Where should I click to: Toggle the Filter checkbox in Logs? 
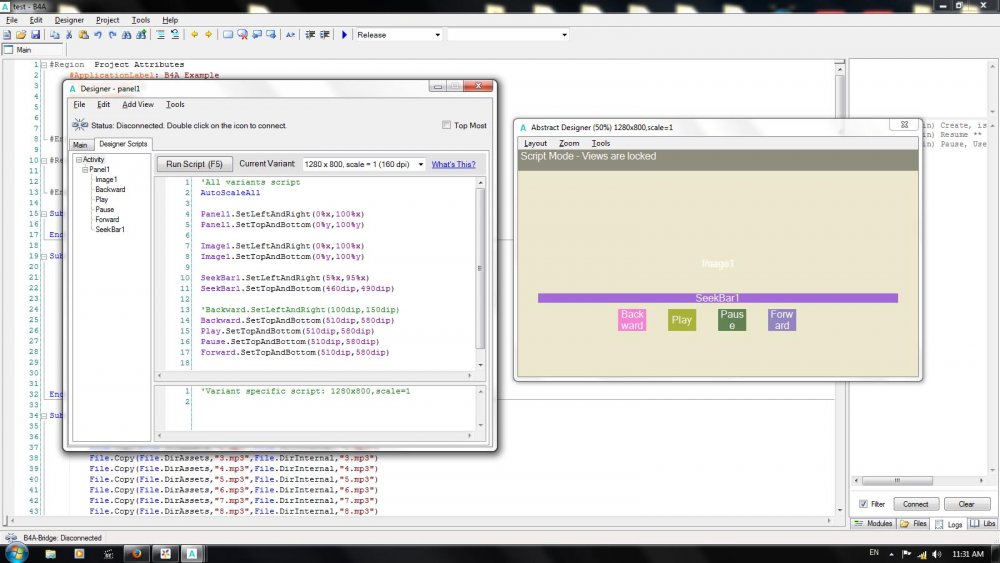click(x=864, y=504)
